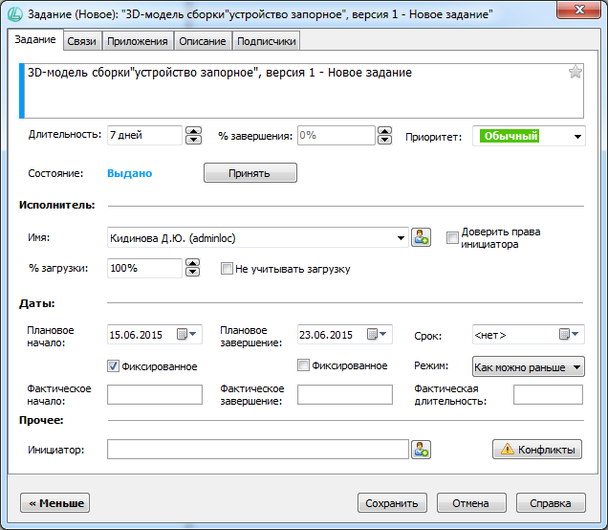Screen dimensions: 608x530
Task: Click the add-user icon next to executor name
Action: tap(421, 237)
